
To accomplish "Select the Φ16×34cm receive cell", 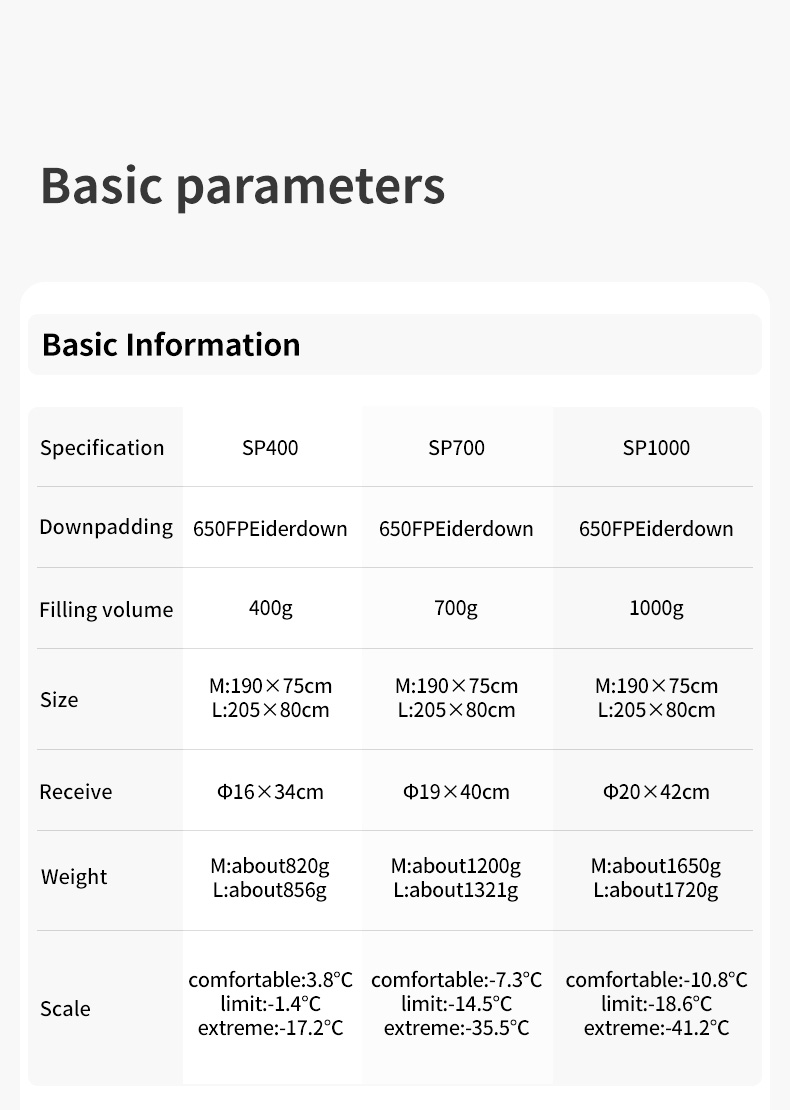I will pos(270,792).
